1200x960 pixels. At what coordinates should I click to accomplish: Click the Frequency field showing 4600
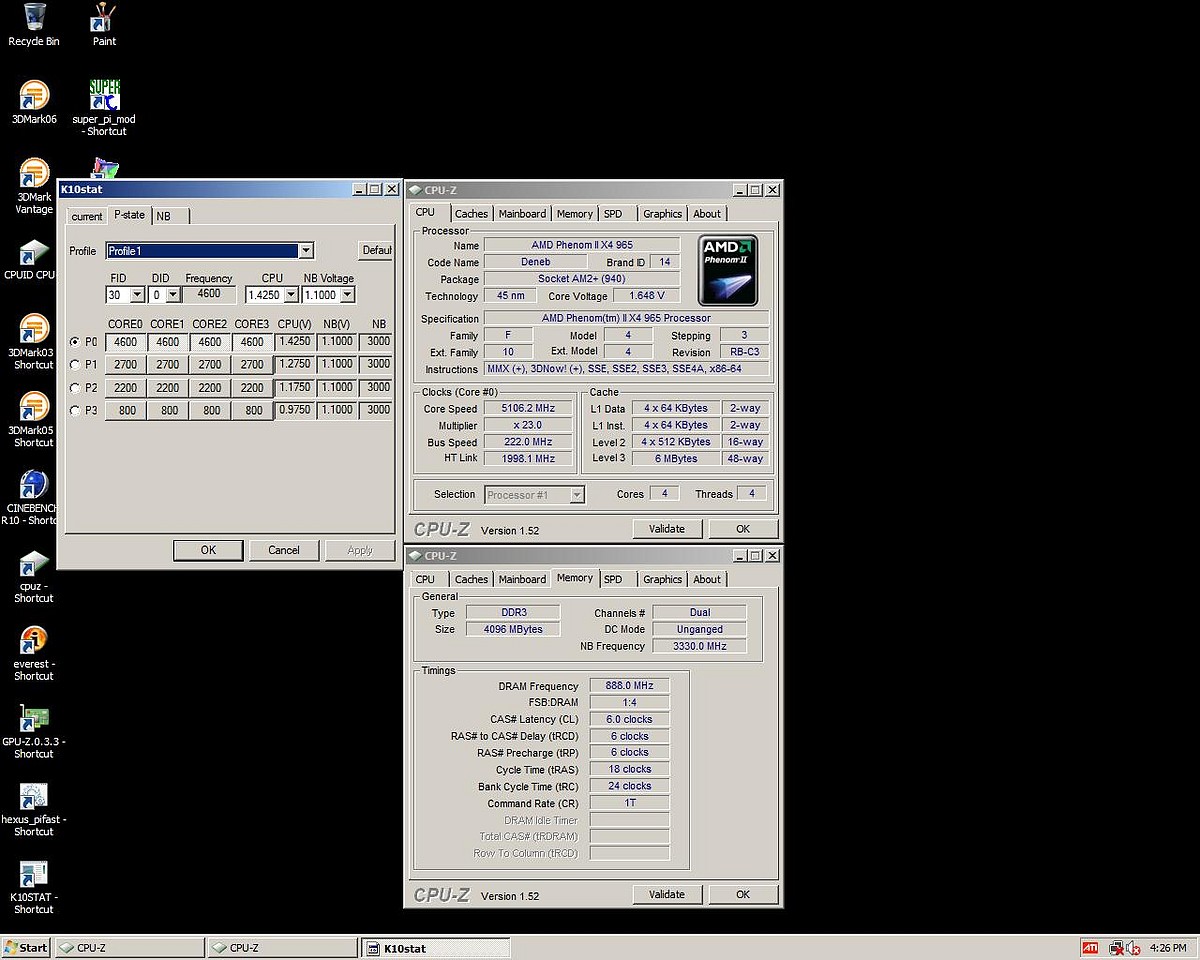209,295
